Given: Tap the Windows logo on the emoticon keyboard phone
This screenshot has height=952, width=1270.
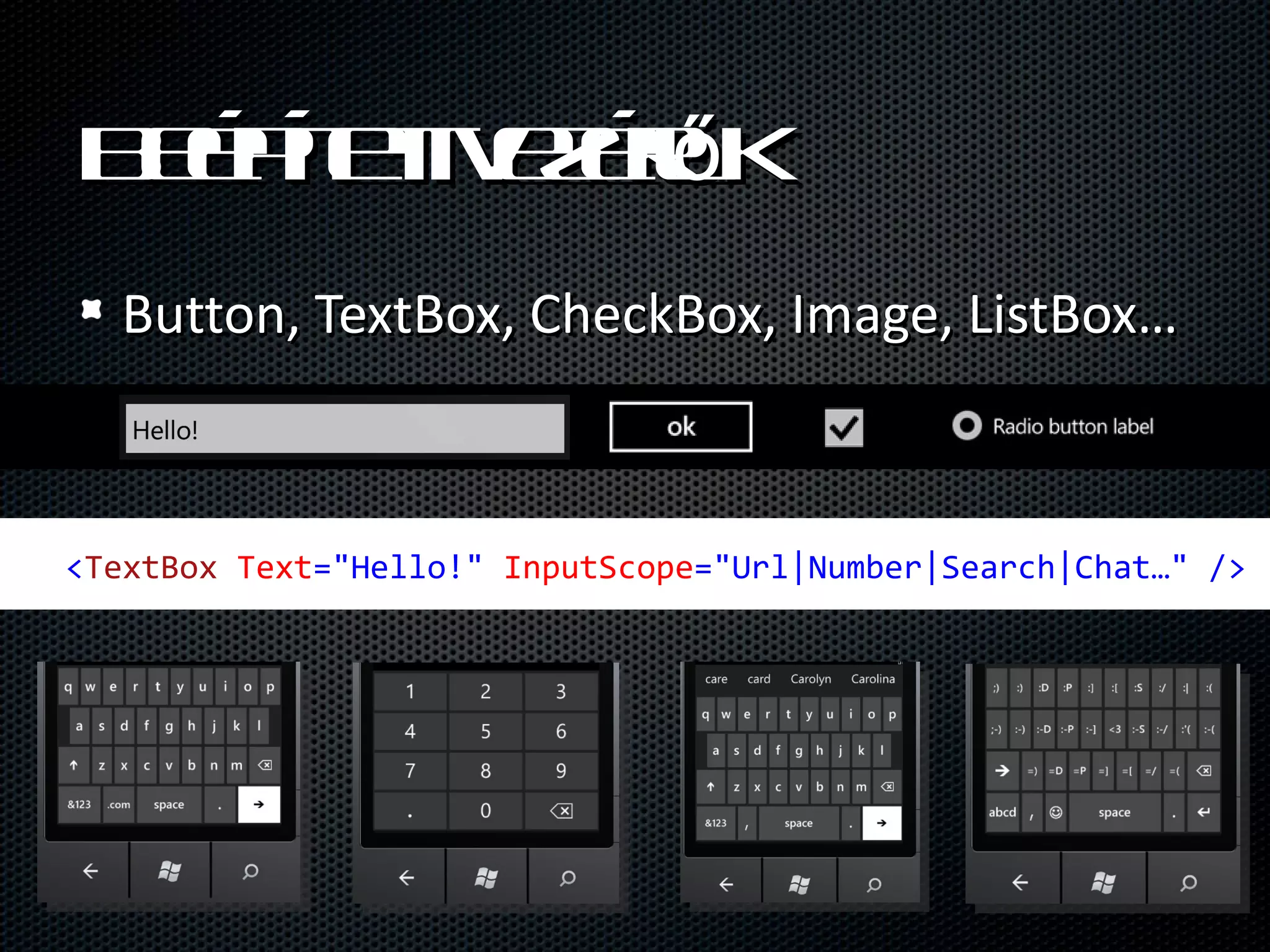Looking at the screenshot, I should [x=1103, y=882].
